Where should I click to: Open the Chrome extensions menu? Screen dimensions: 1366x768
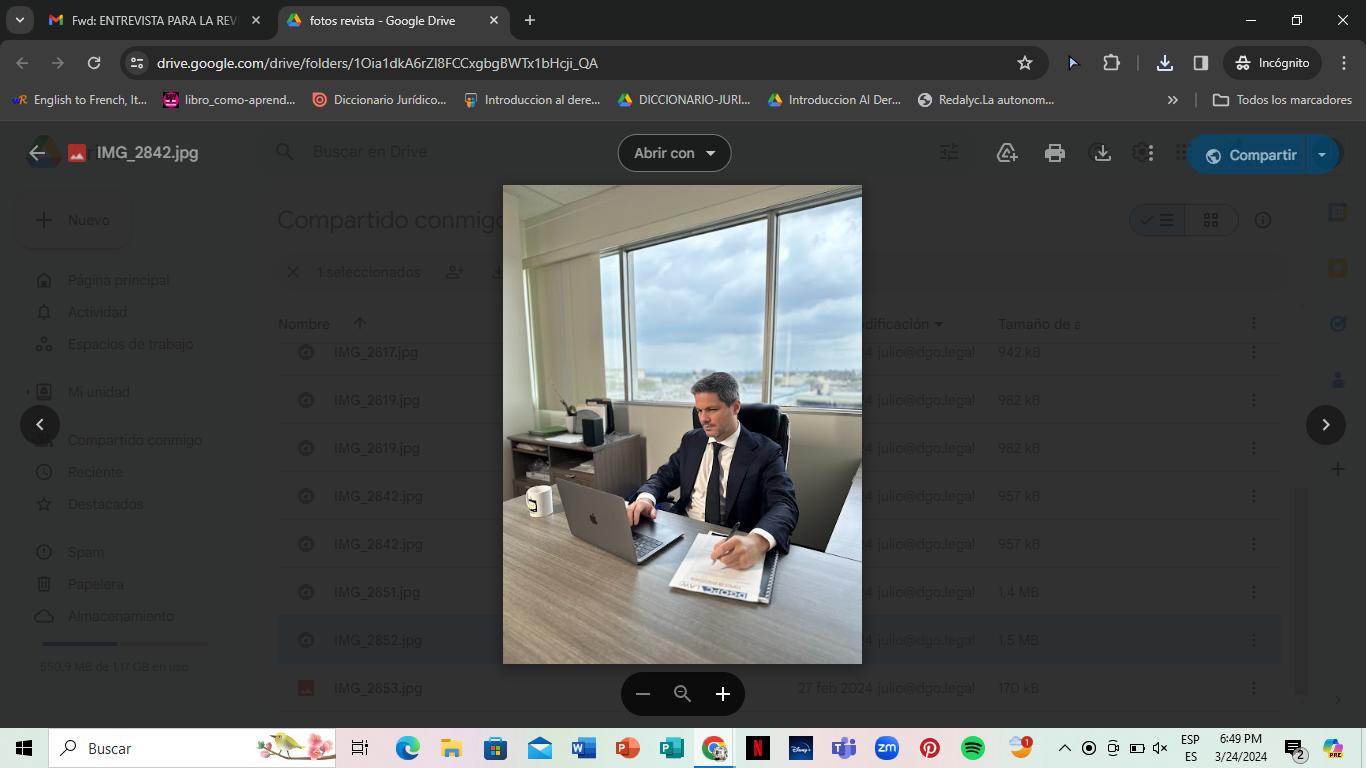click(x=1111, y=63)
